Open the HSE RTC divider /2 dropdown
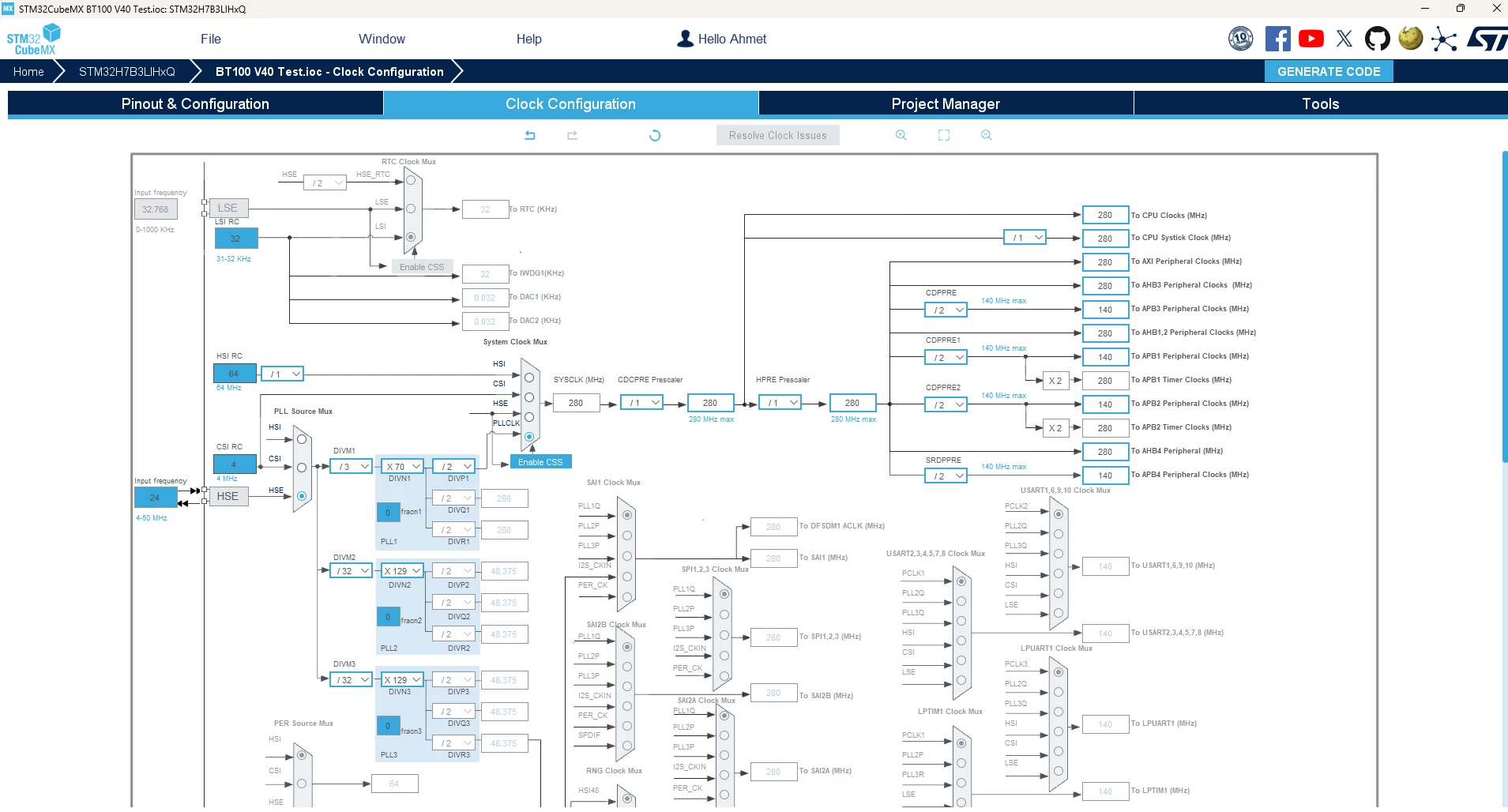The width and height of the screenshot is (1508, 812). [325, 183]
